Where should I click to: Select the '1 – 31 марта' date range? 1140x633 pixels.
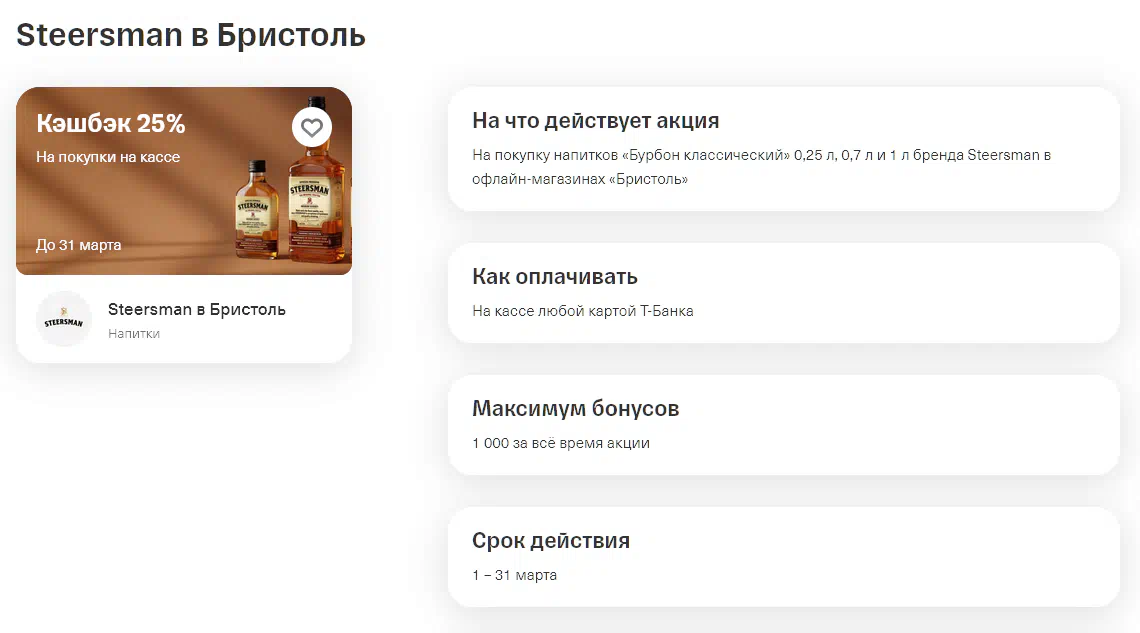coord(514,575)
